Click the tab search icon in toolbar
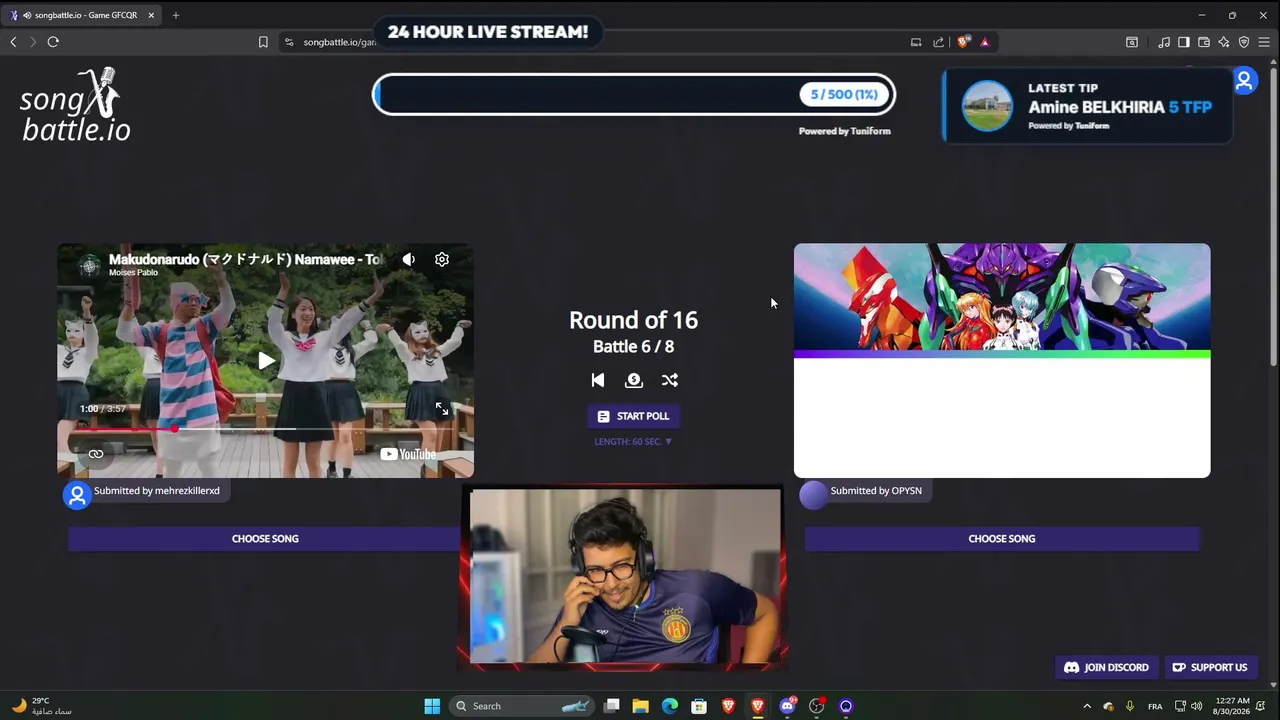Viewport: 1280px width, 720px height. (1132, 42)
